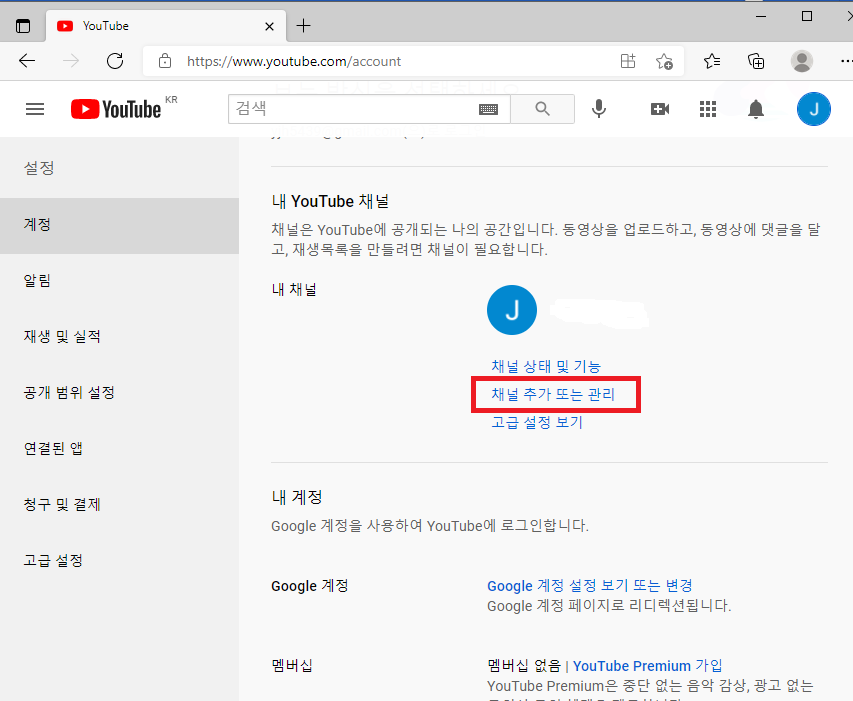
Task: Open the YouTube hamburger guide menu
Action: point(35,109)
